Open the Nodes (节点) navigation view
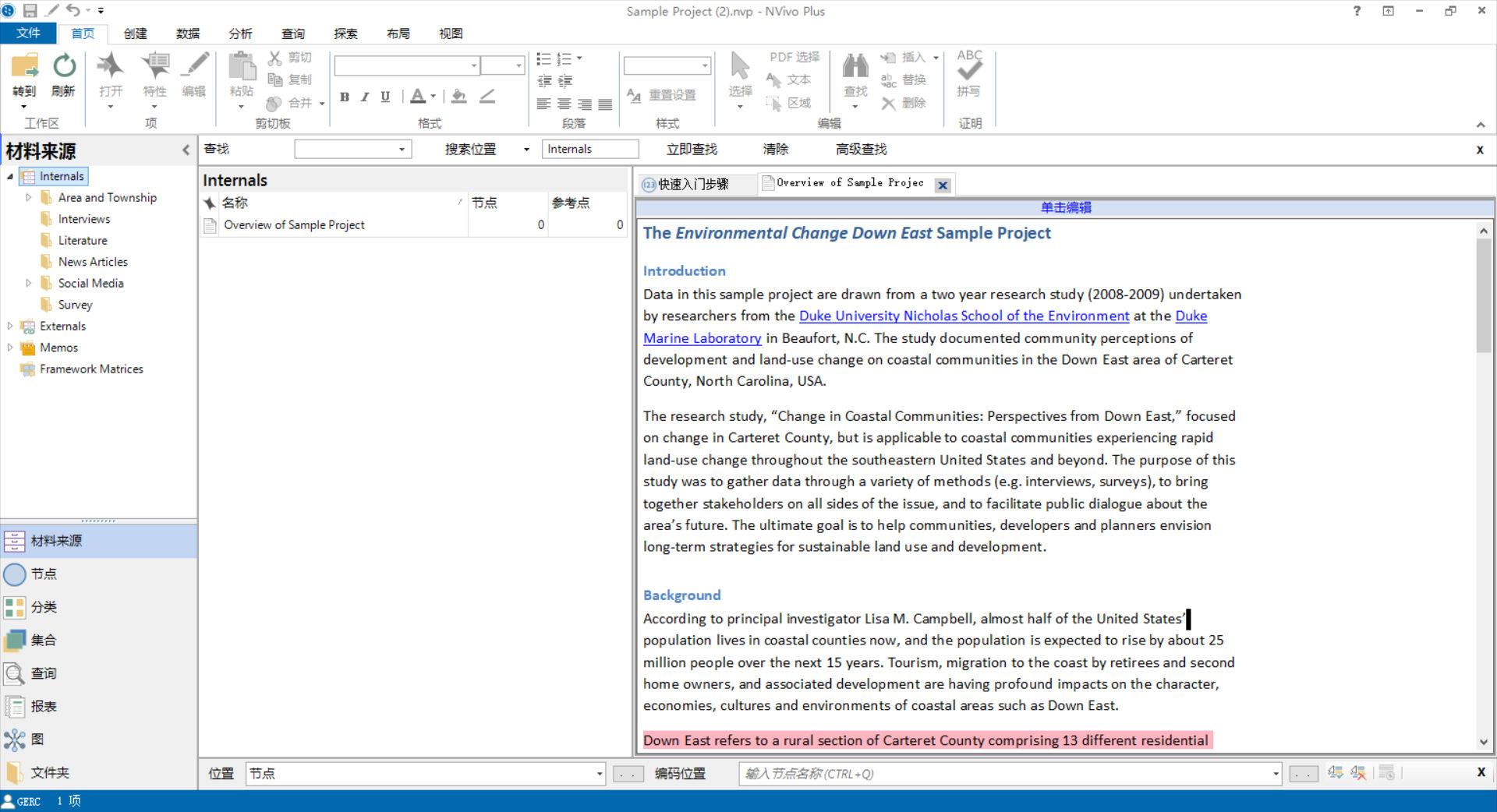1497x812 pixels. (x=44, y=574)
